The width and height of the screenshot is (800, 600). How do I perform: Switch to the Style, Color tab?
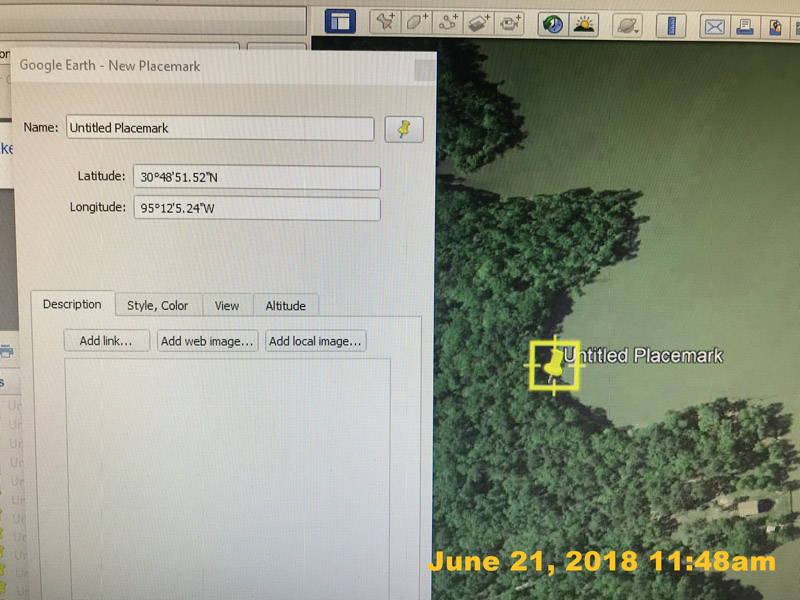point(157,305)
